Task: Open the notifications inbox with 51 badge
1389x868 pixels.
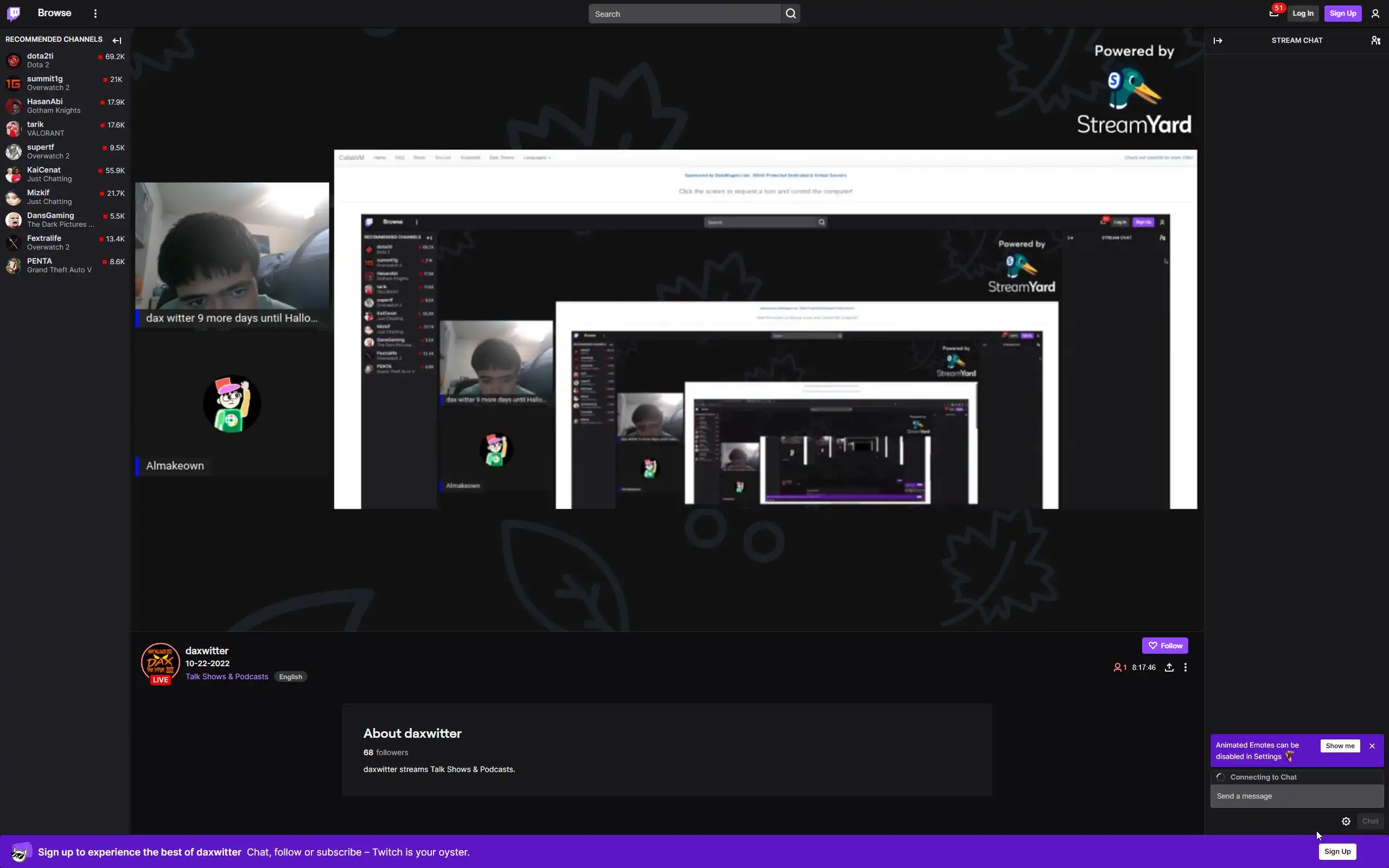Action: [1273, 13]
